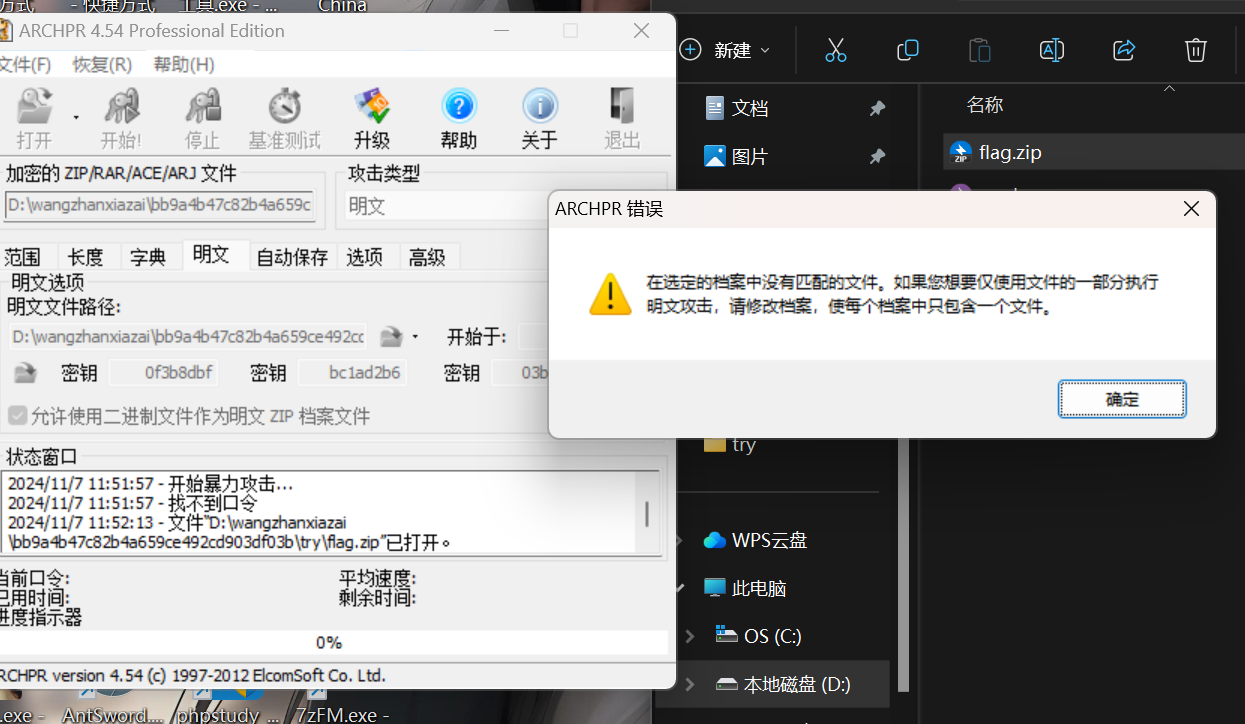Switch to the 范围 tab
Viewport: 1245px width, 724px height.
coord(22,257)
